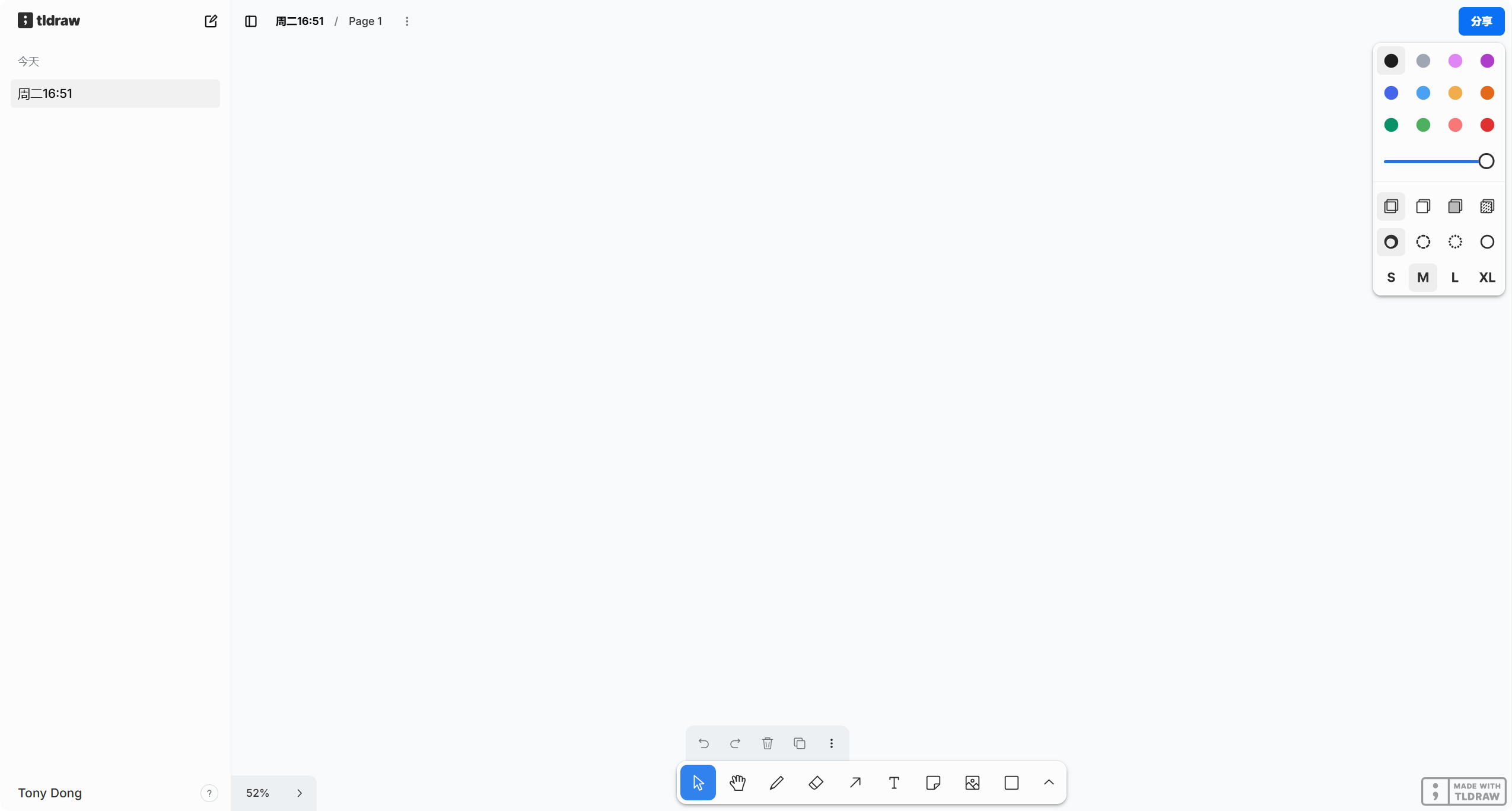The image size is (1512, 811).
Task: Expand zoom menu chevron next to 52%
Action: (x=300, y=793)
